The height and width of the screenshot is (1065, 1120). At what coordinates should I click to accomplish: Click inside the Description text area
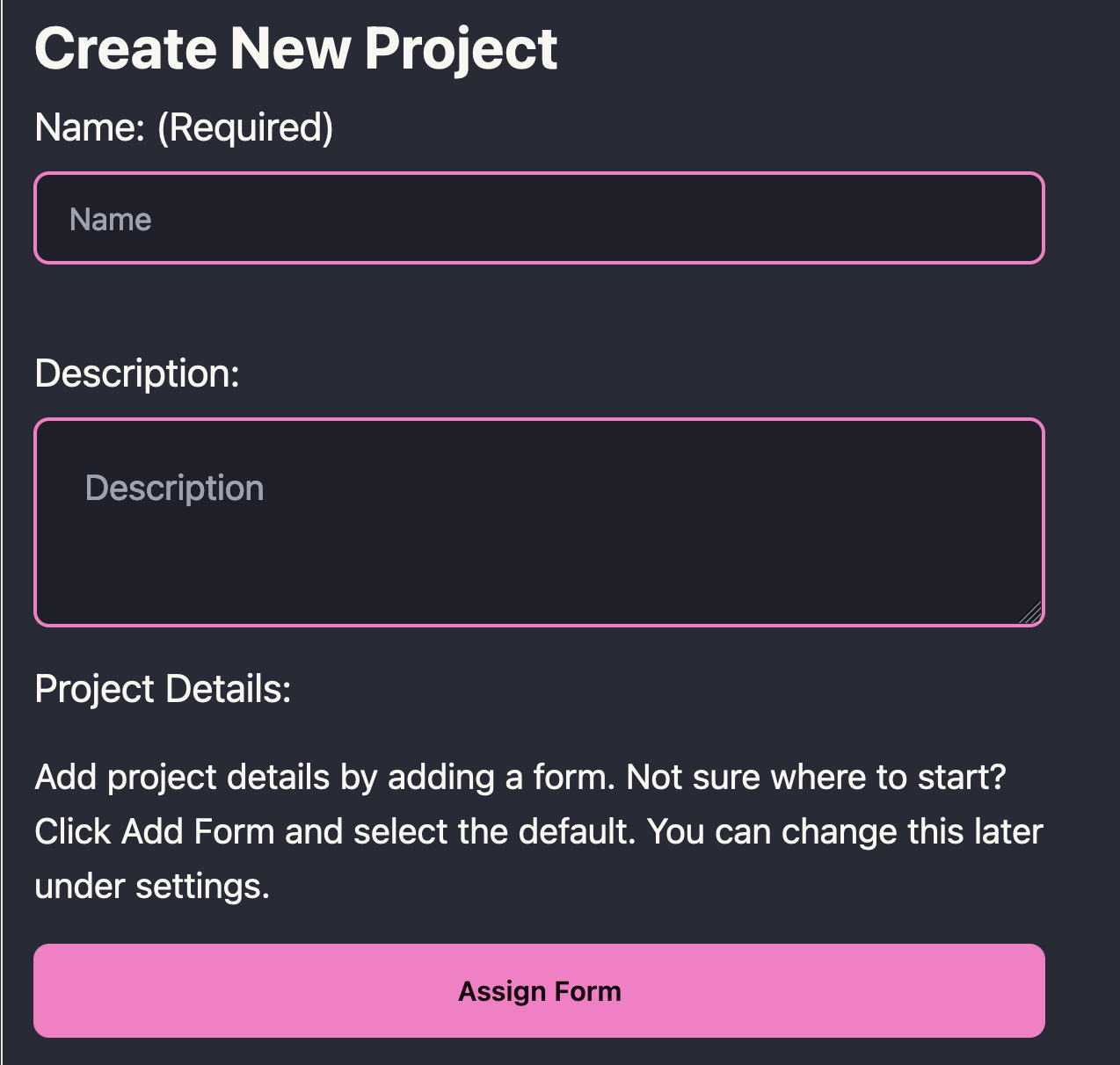(x=538, y=522)
